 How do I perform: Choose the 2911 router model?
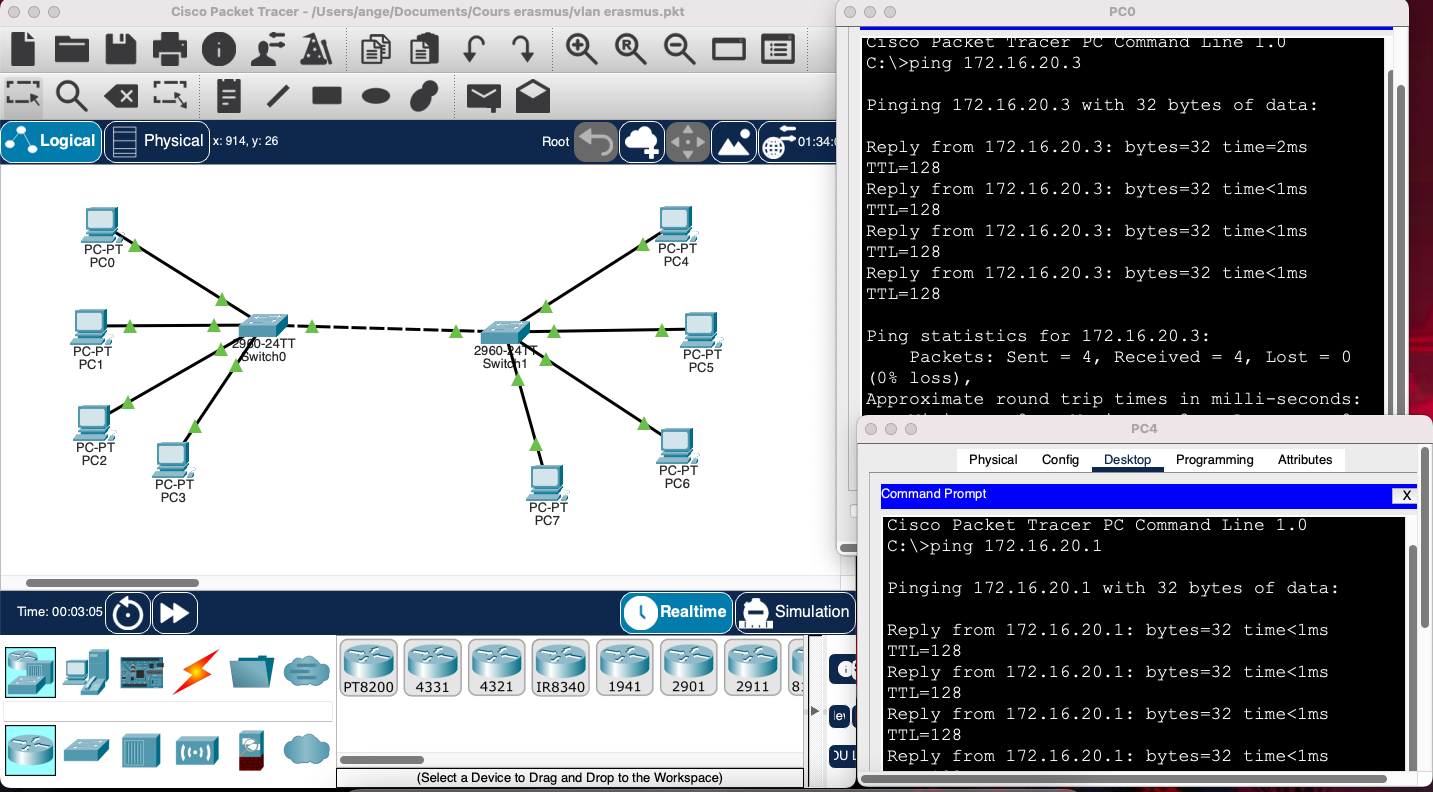pos(752,667)
